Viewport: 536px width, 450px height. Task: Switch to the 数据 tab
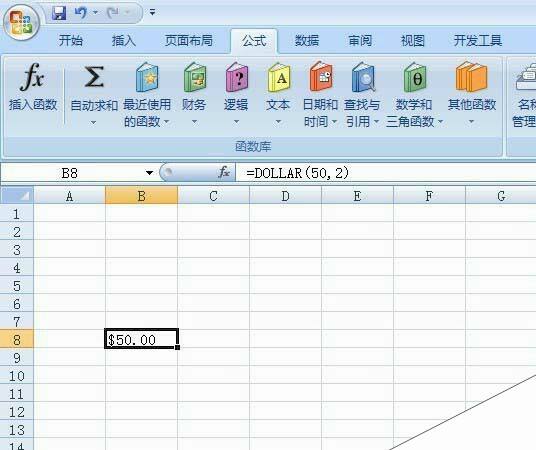point(307,41)
